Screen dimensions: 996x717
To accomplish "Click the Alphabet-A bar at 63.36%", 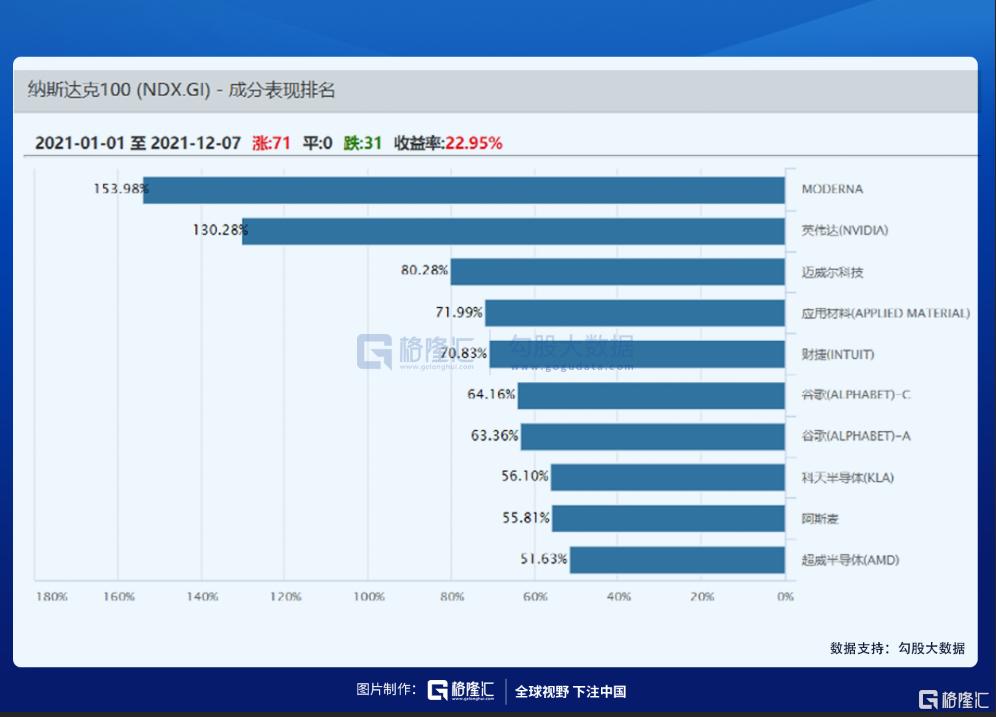I will pos(653,437).
